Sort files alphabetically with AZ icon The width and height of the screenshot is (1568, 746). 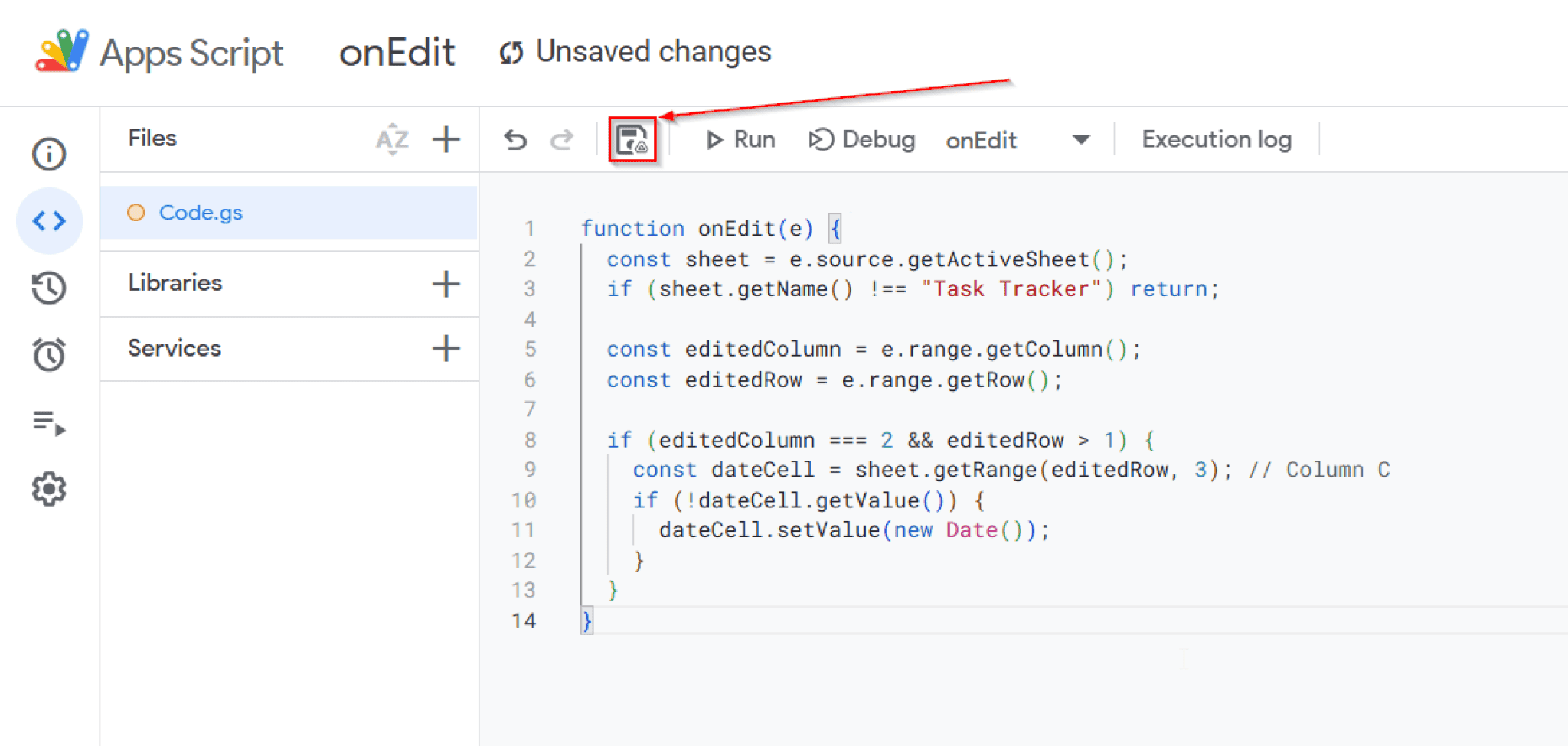click(392, 139)
